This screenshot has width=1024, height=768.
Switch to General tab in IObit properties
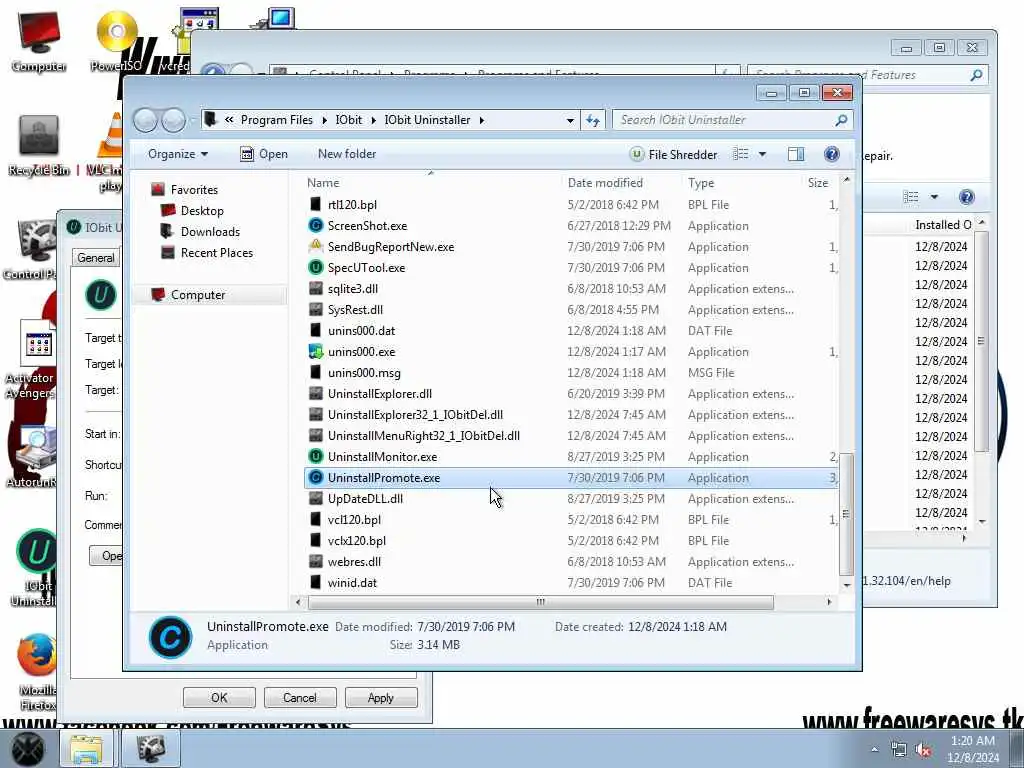click(95, 257)
